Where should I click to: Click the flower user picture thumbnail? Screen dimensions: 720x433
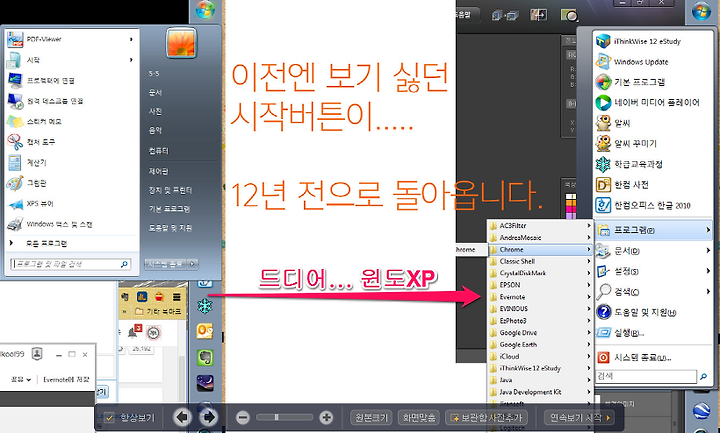pos(181,43)
